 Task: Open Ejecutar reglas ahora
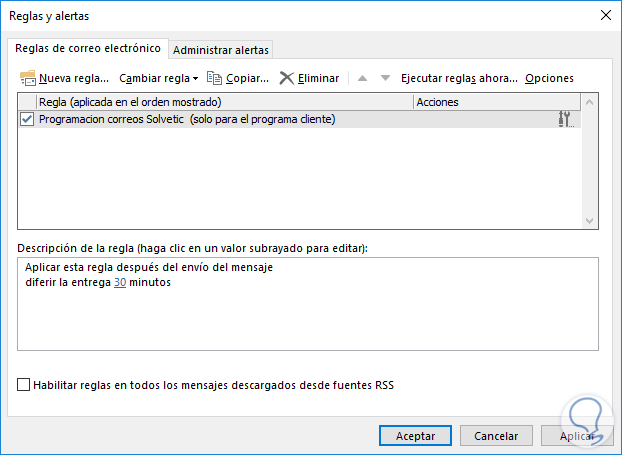459,77
